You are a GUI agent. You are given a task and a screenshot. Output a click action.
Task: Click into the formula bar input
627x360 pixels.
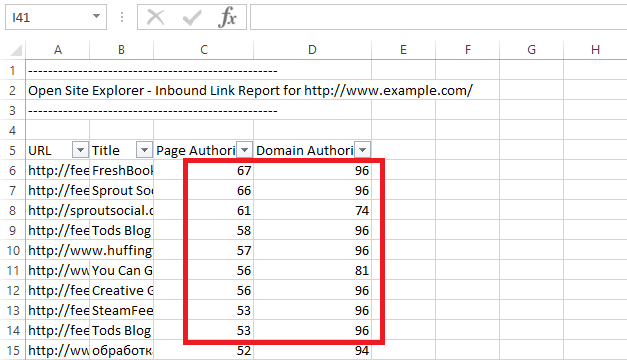coord(438,17)
